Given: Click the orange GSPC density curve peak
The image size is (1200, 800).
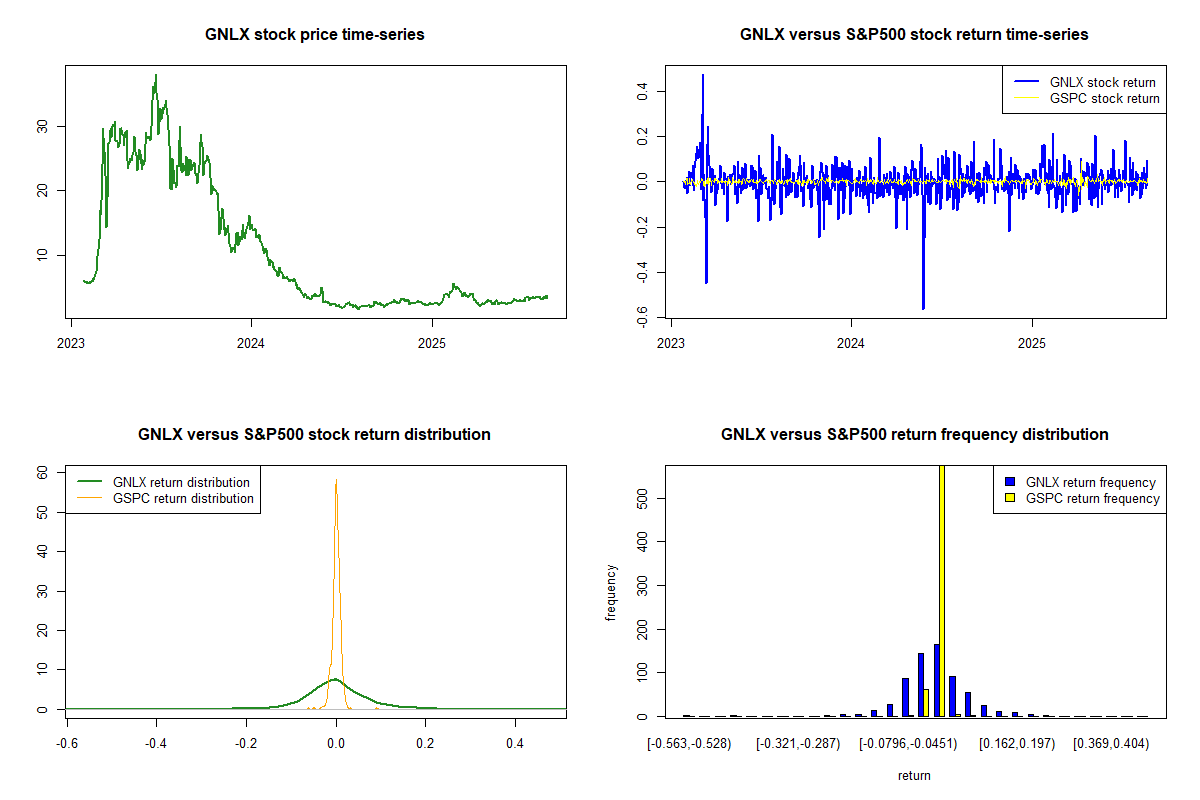Looking at the screenshot, I should 336,482.
